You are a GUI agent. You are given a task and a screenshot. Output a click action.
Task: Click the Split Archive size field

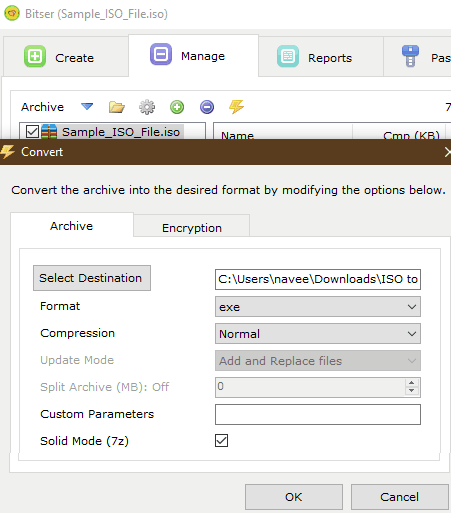click(310, 387)
